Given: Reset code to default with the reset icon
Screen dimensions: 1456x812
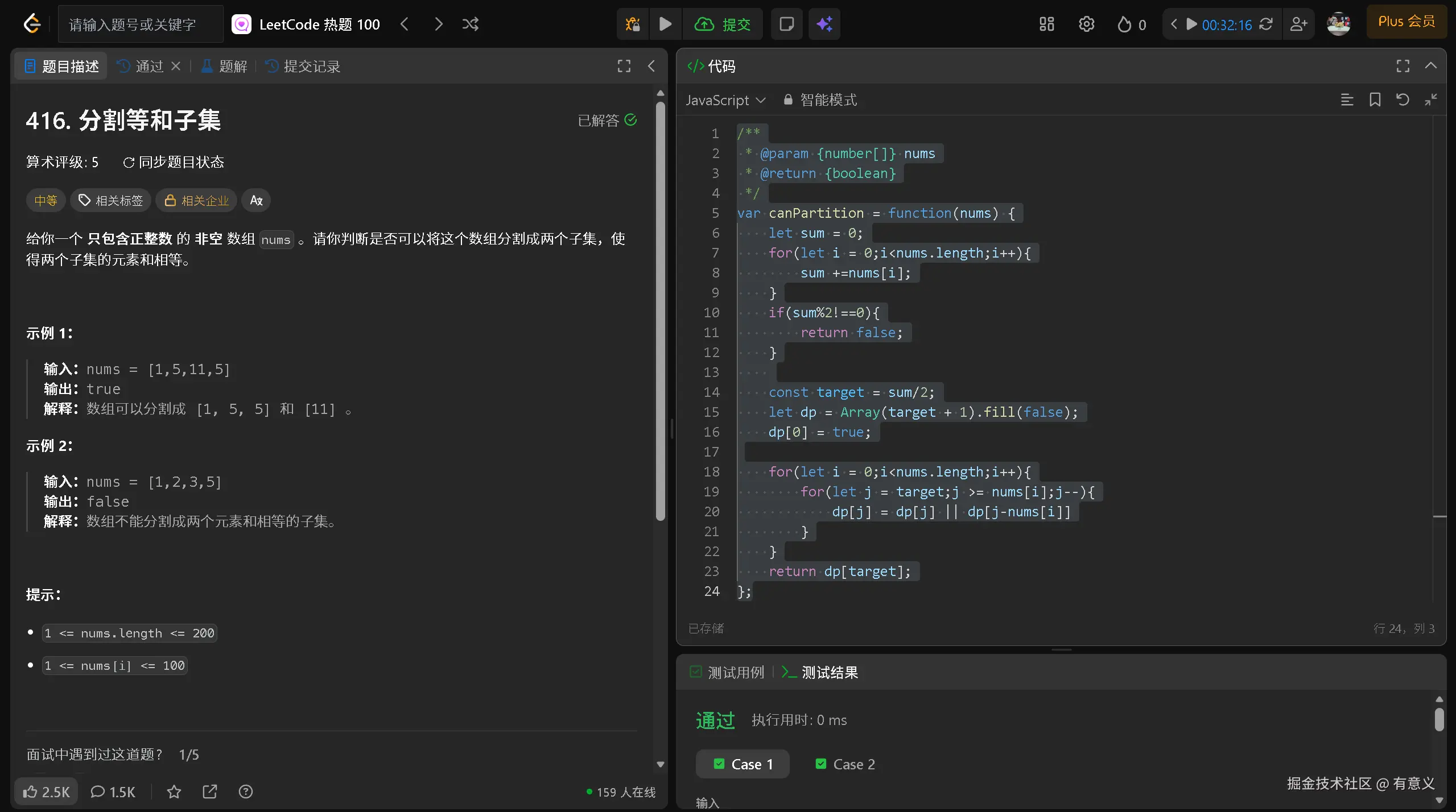Looking at the screenshot, I should (x=1403, y=100).
